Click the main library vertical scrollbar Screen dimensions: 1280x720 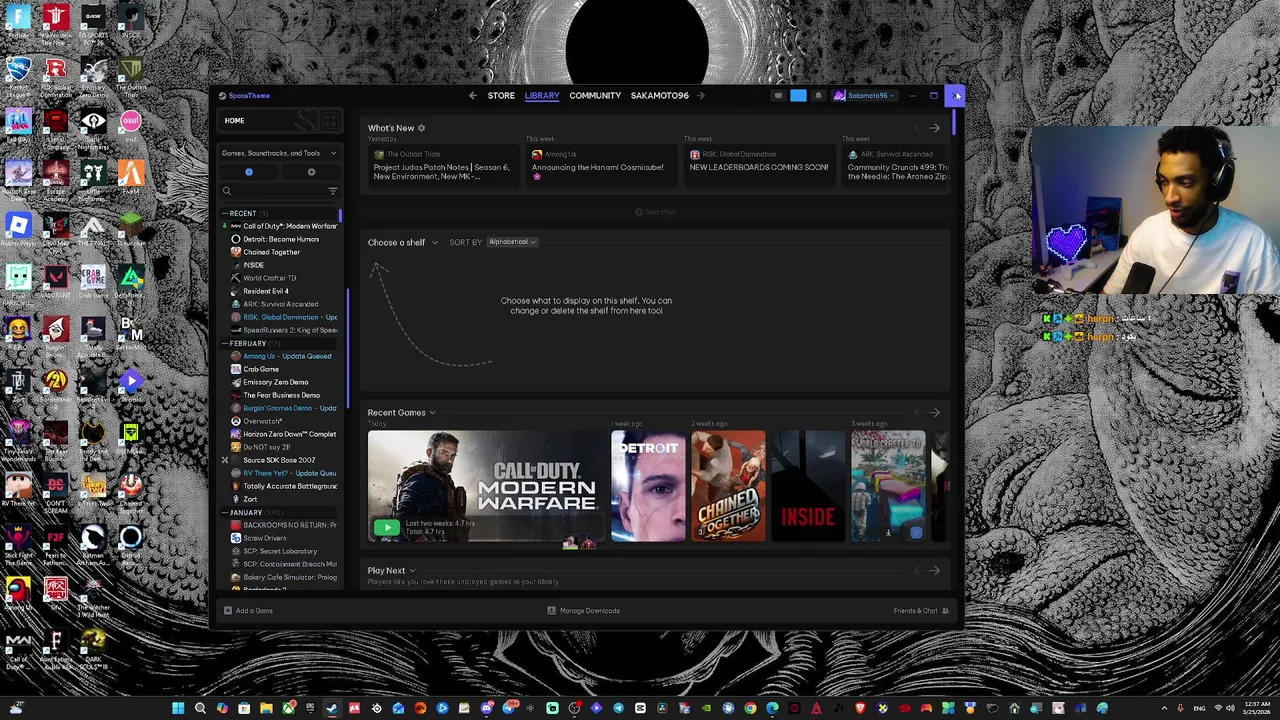(x=954, y=123)
